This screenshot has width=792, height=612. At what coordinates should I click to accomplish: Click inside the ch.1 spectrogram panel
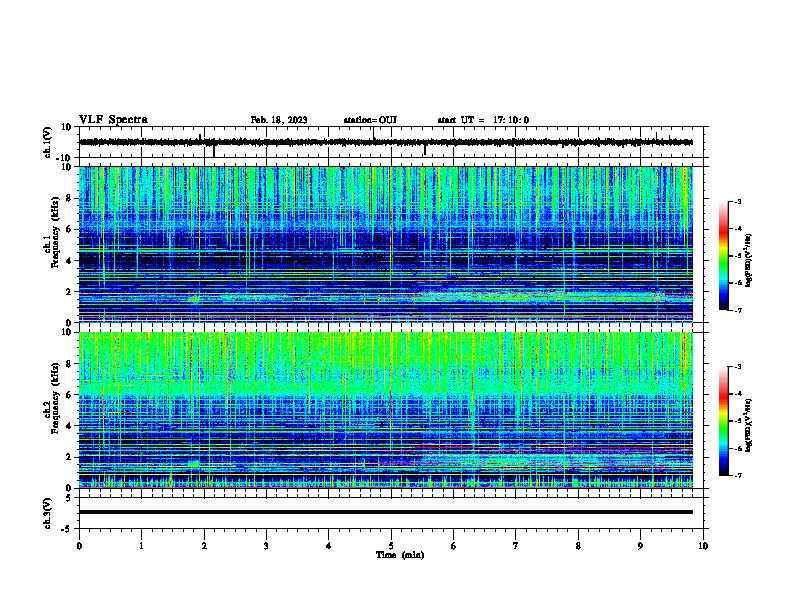tap(386, 244)
